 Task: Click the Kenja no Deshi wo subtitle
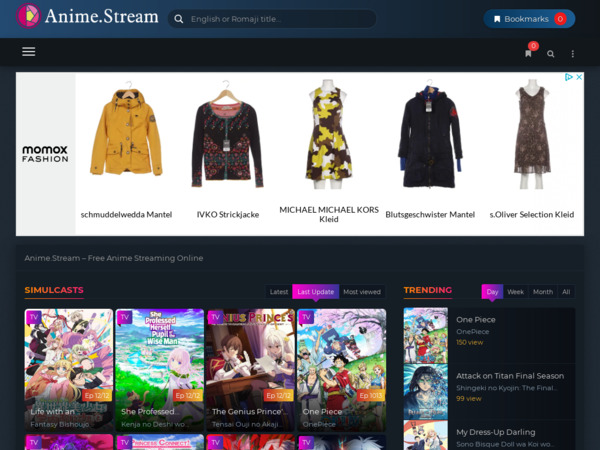pos(154,424)
